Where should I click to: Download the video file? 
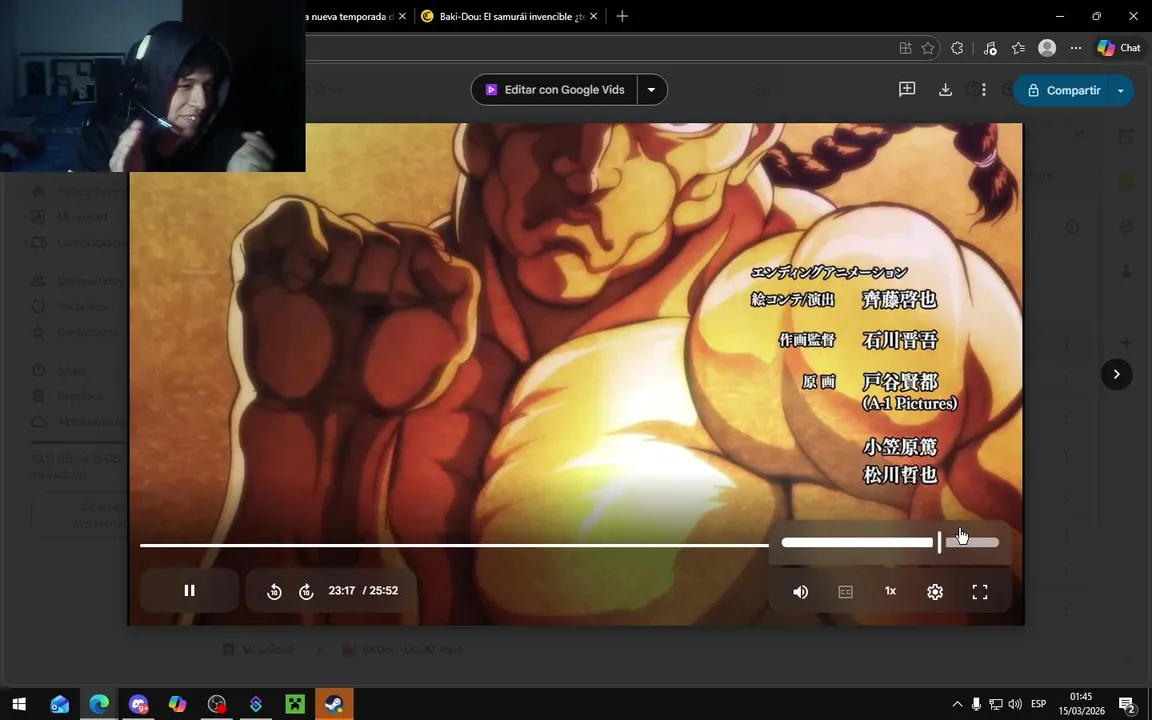coord(946,90)
